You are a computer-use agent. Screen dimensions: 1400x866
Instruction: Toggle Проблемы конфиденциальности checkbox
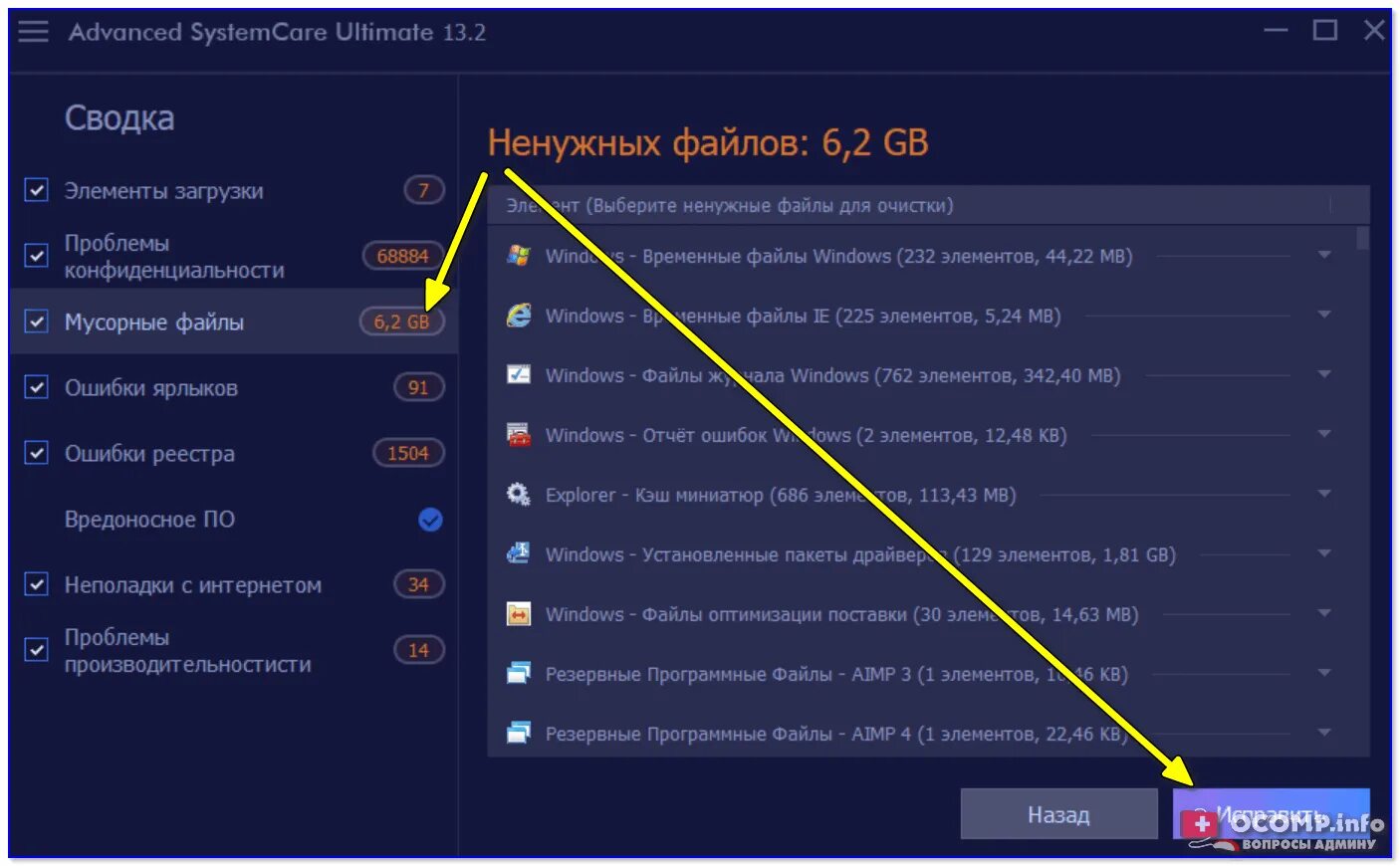point(36,256)
